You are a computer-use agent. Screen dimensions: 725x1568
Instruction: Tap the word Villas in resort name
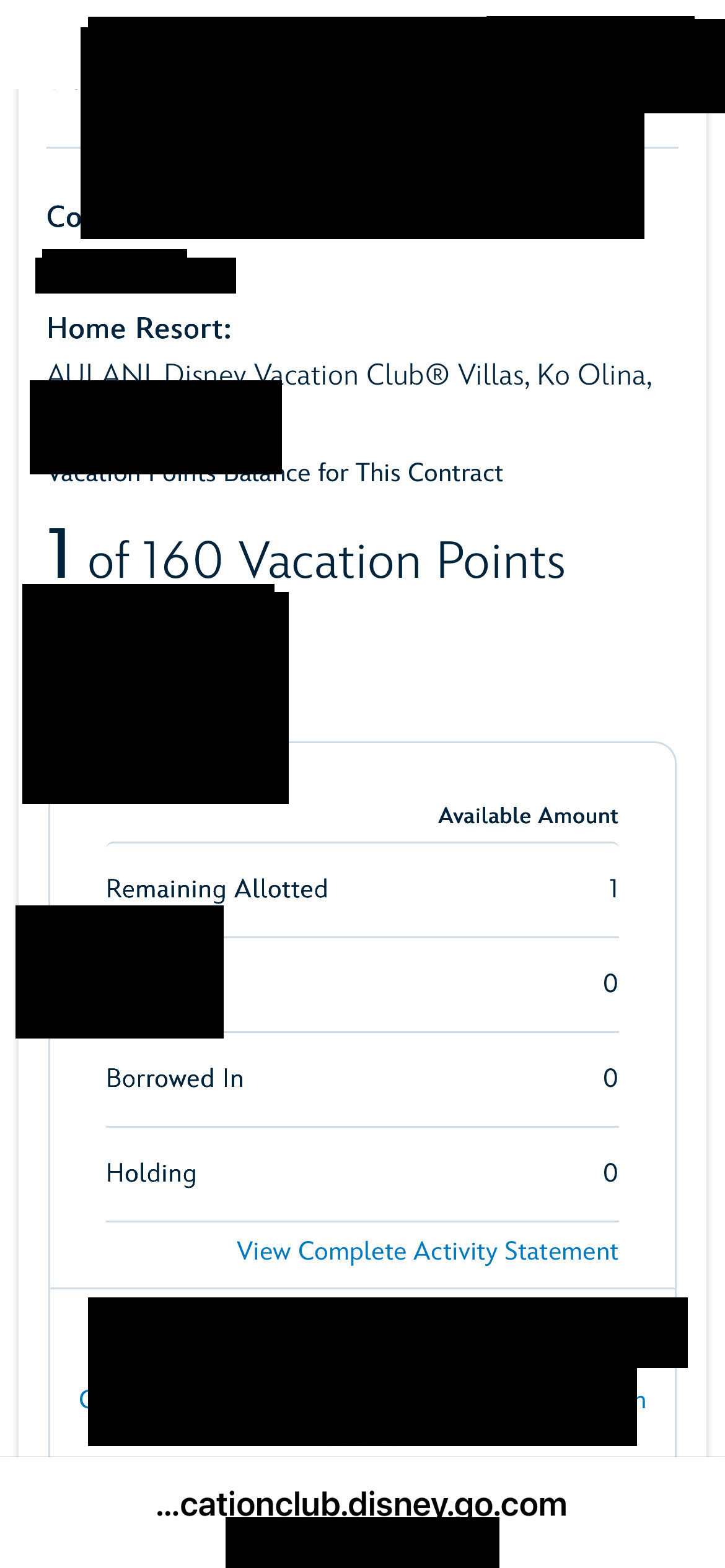493,375
